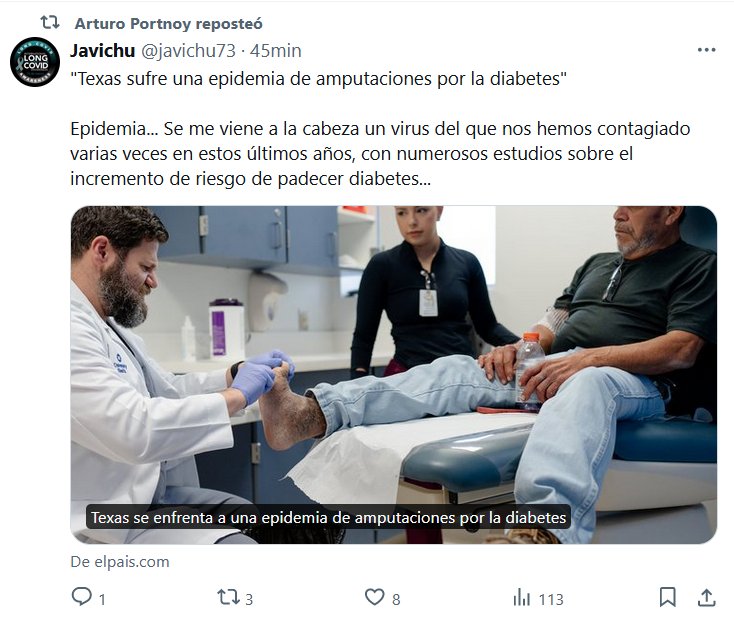Open the El País article image card
This screenshot has width=734, height=624.
tap(394, 374)
